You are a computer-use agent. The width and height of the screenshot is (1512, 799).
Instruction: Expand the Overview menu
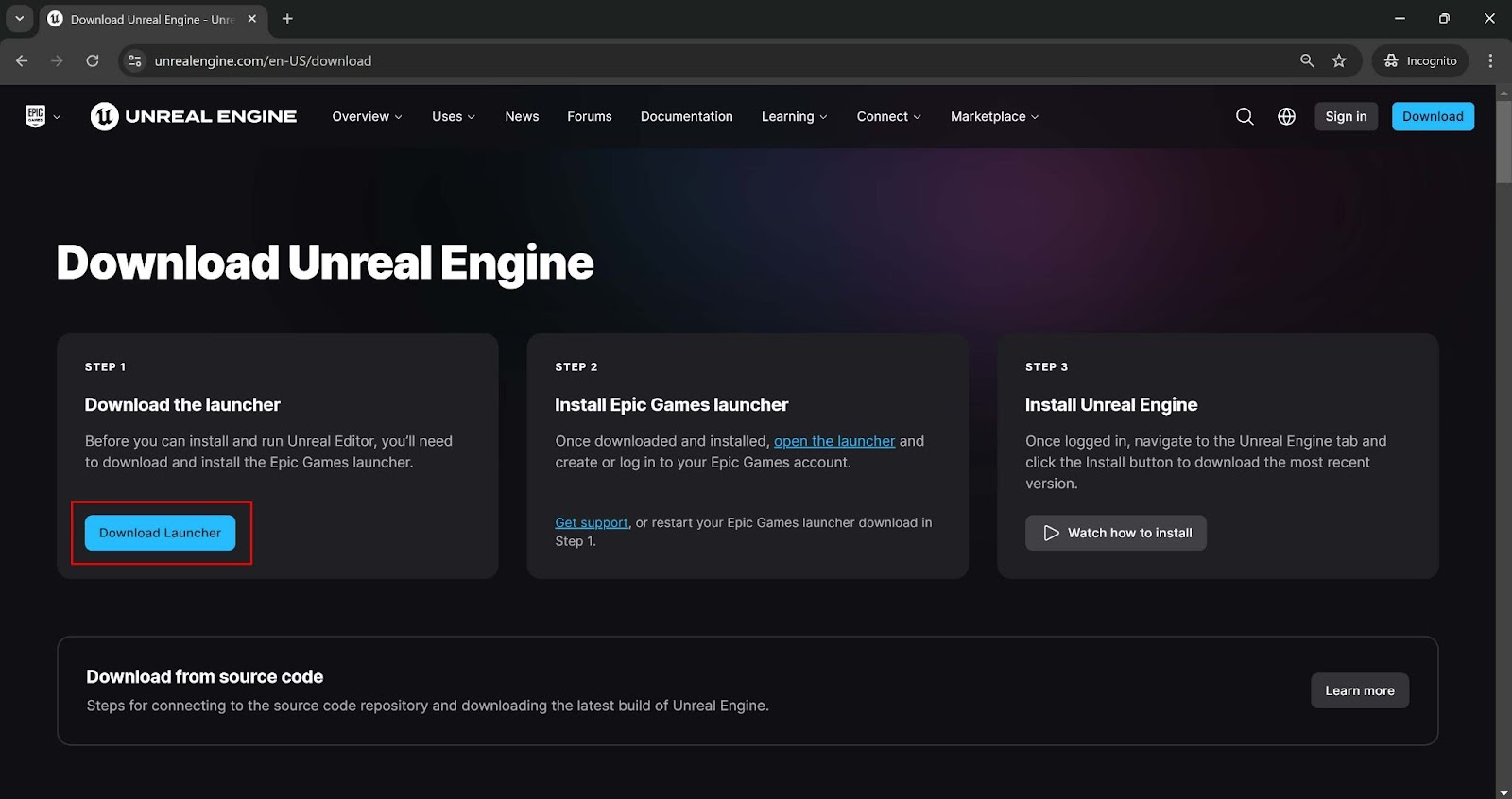click(x=367, y=116)
